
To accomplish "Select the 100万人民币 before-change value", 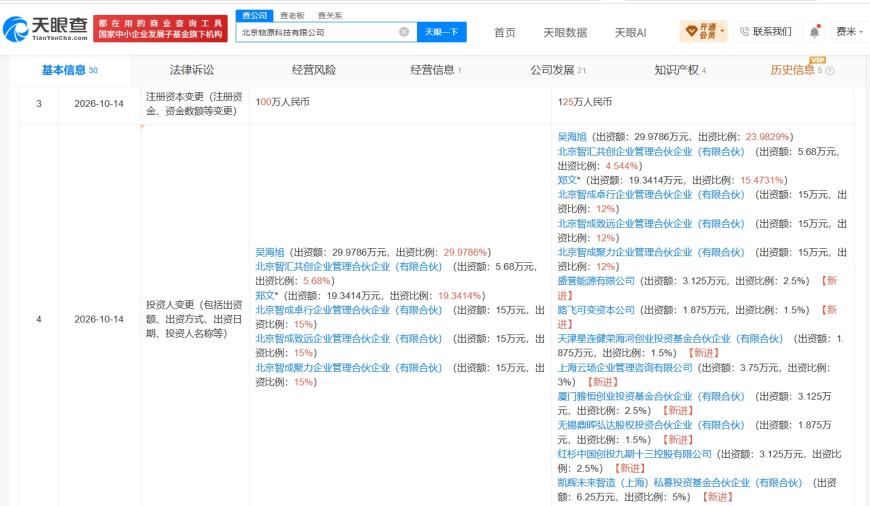I will pyautogui.click(x=282, y=102).
